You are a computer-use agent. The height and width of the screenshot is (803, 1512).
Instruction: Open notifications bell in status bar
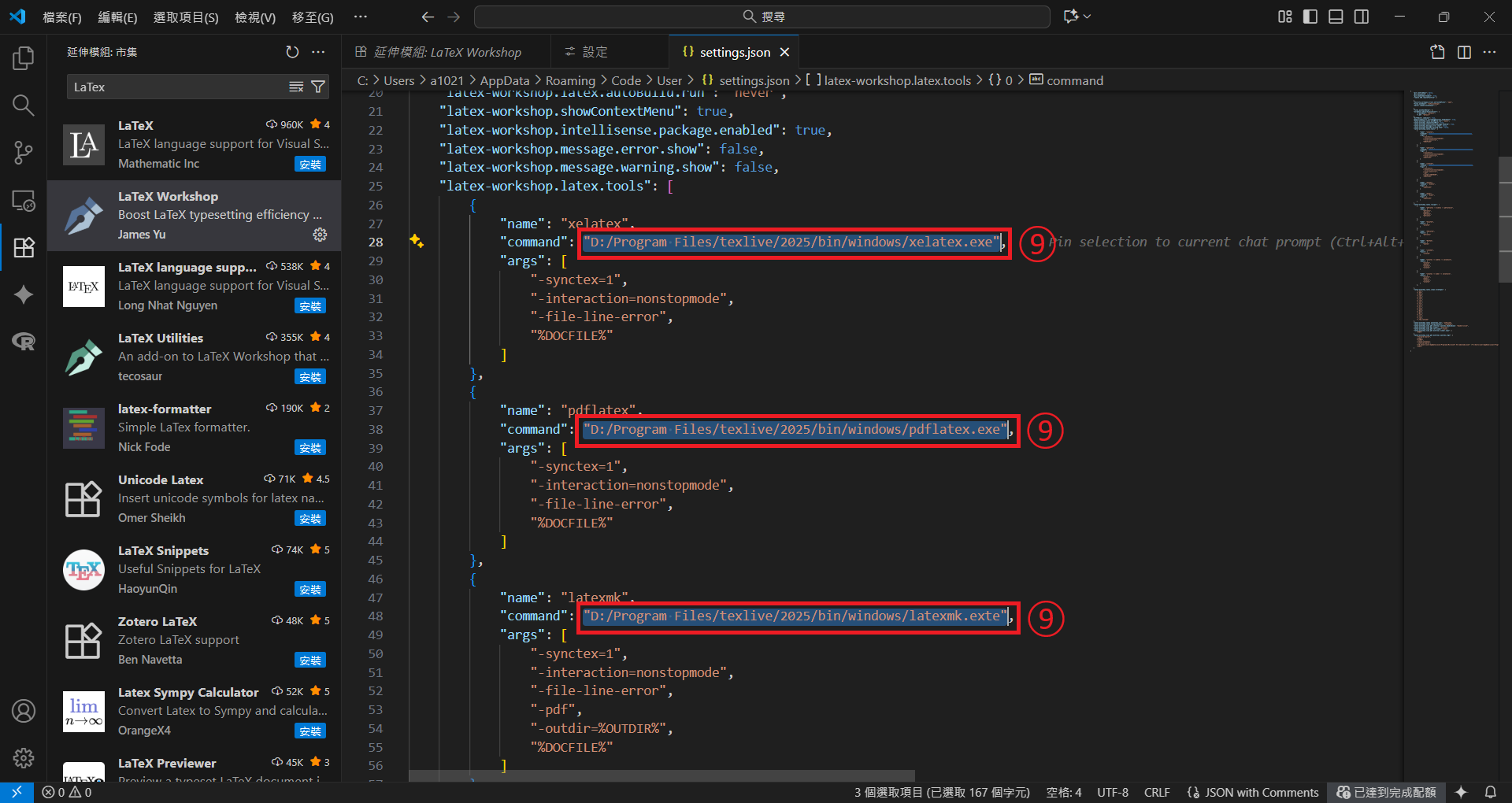pyautogui.click(x=1490, y=792)
